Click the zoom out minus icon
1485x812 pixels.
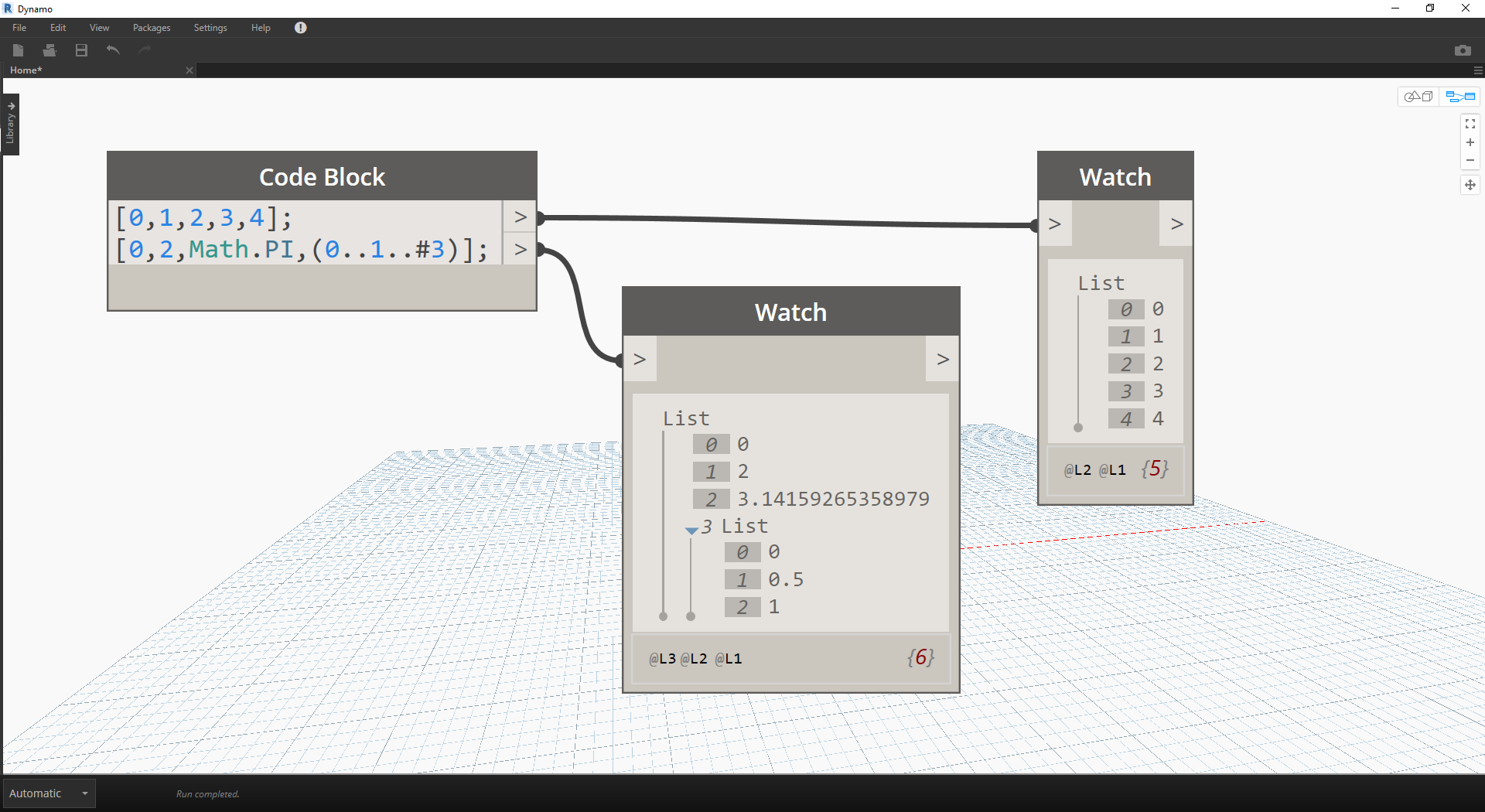coord(1470,161)
